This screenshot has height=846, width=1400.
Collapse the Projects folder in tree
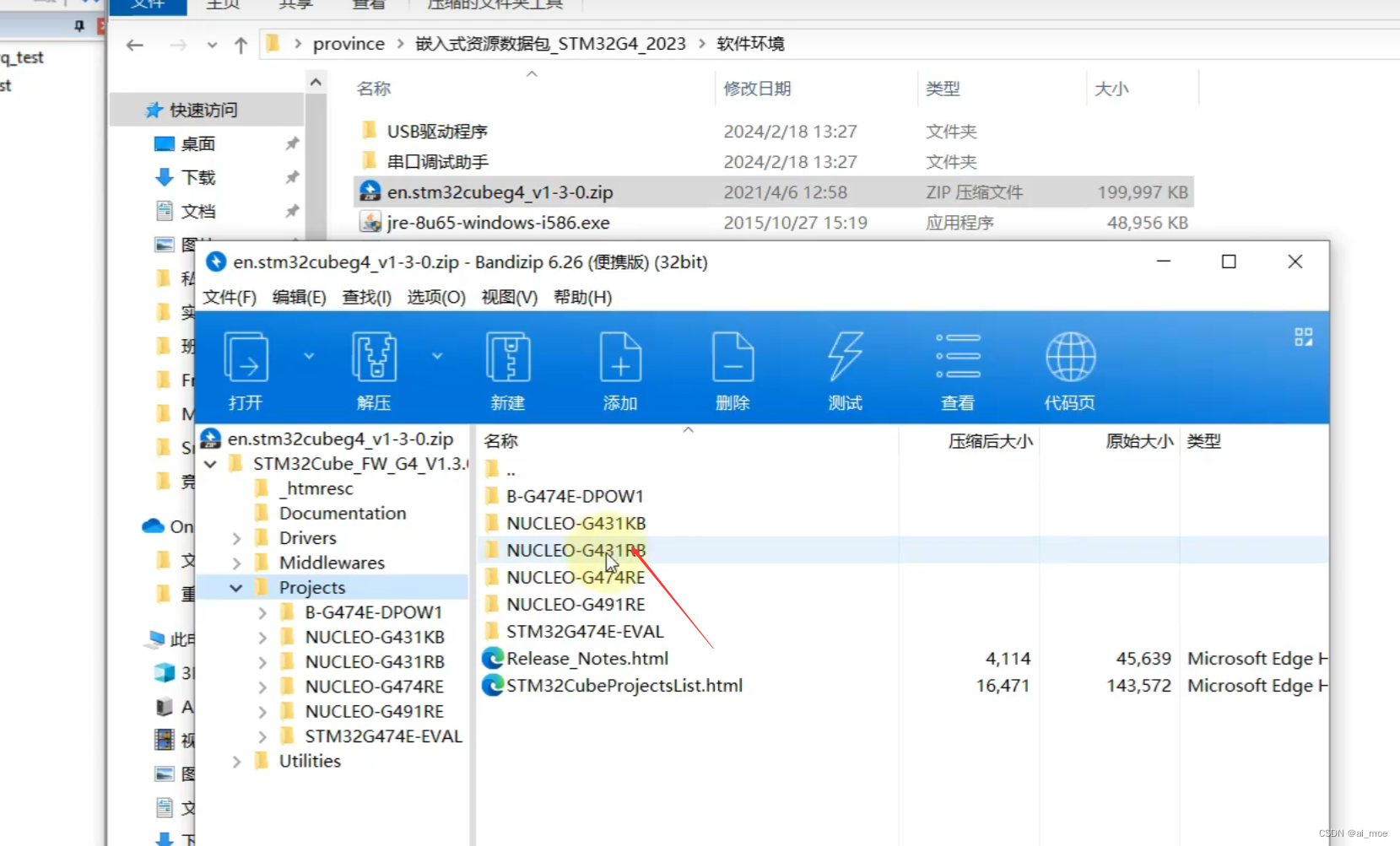coord(236,588)
